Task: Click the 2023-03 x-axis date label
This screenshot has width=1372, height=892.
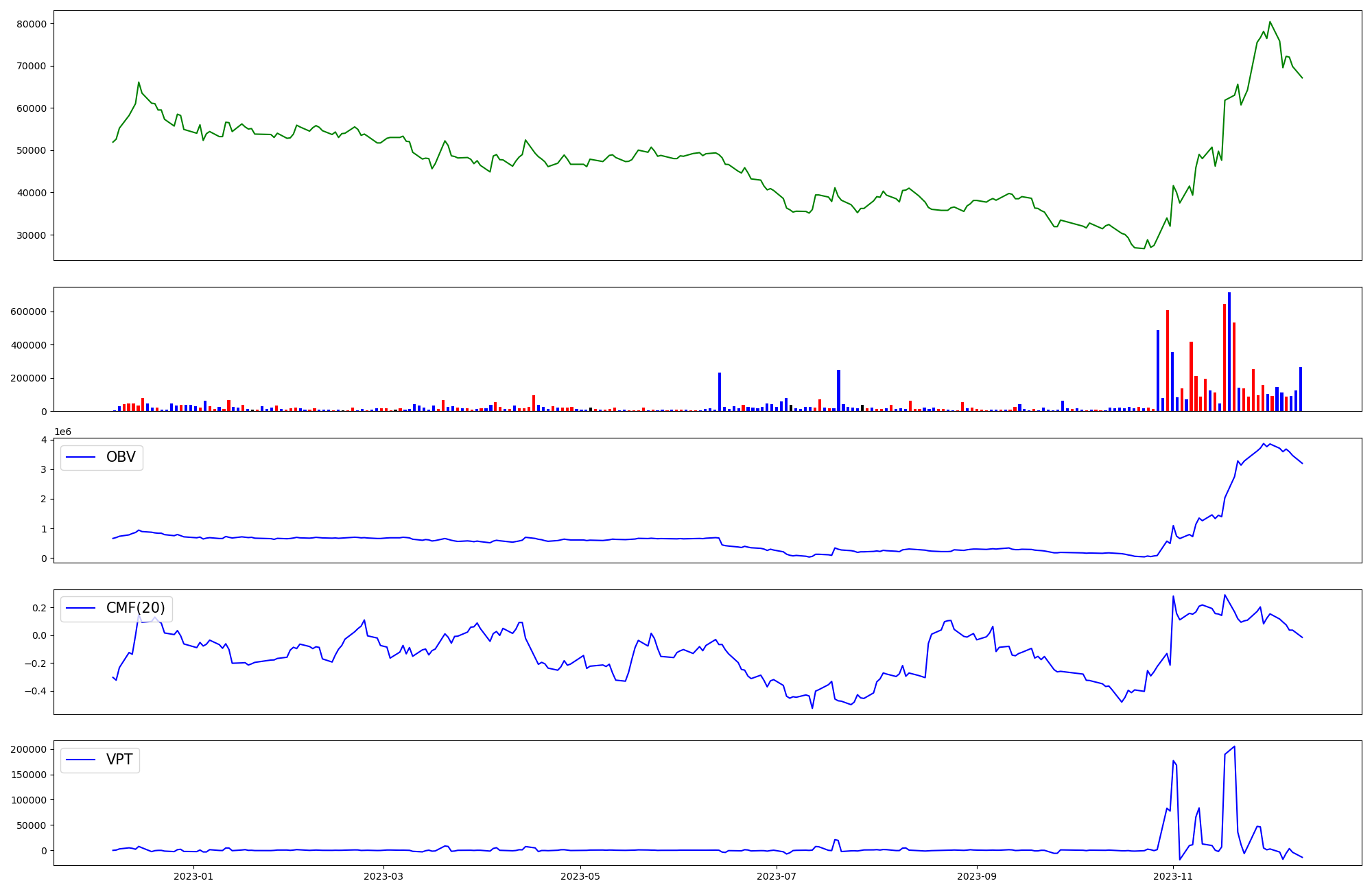Action: [x=383, y=876]
